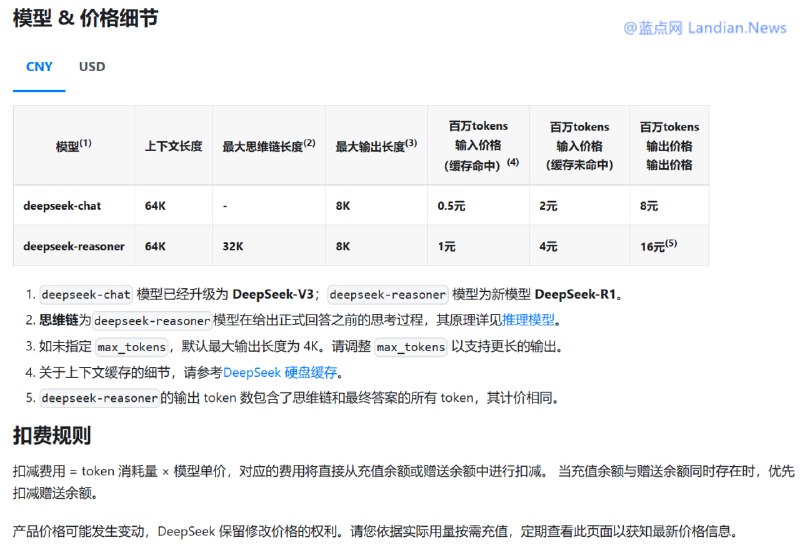Click the 0.5元 price cell
Viewport: 800px width, 550px height.
479,206
